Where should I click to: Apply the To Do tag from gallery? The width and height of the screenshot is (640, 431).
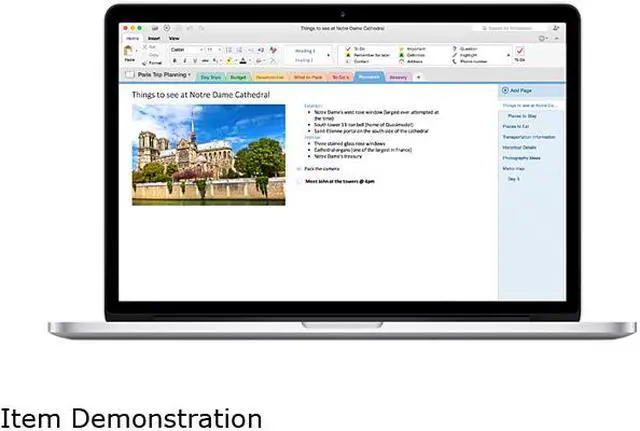coord(355,49)
